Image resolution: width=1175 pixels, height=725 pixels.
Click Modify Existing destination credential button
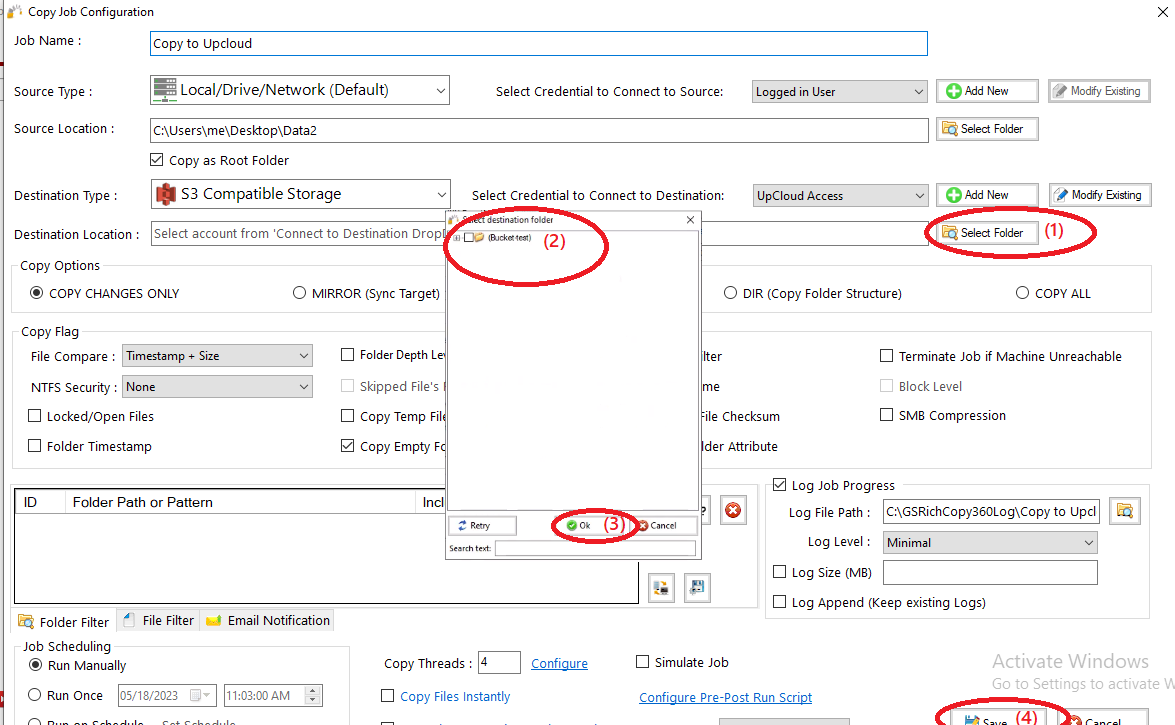pos(1099,195)
